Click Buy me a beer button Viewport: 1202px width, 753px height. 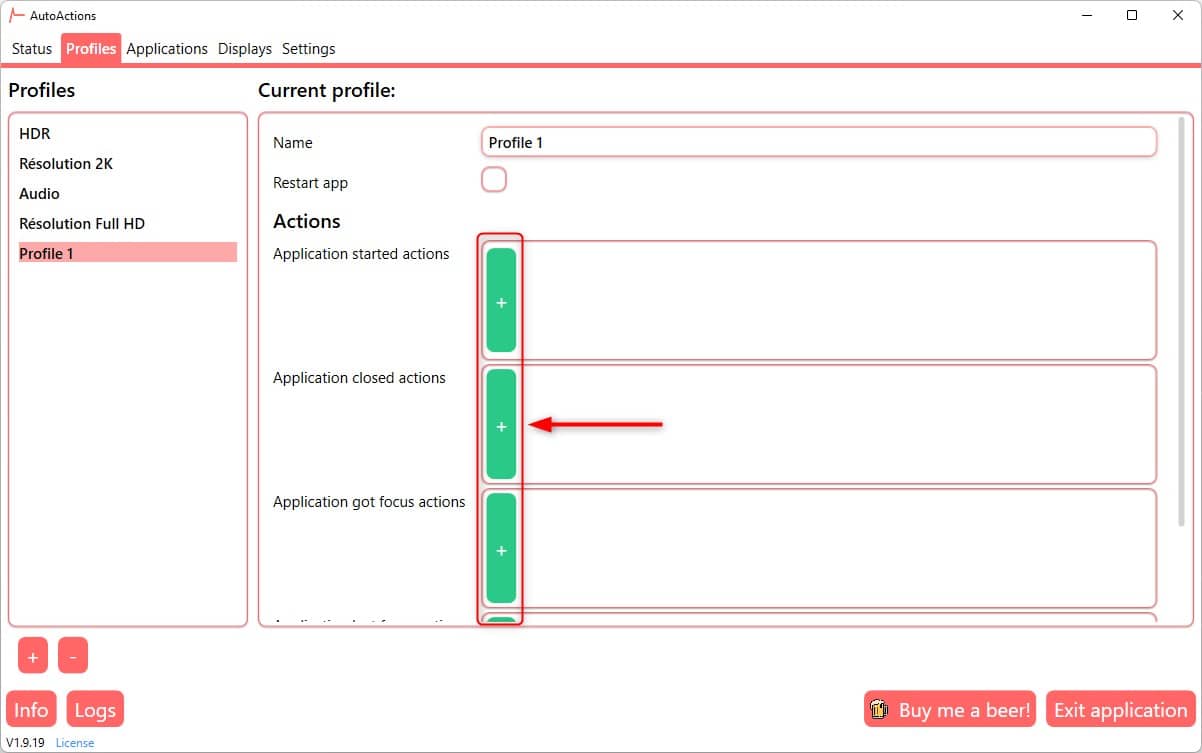949,710
